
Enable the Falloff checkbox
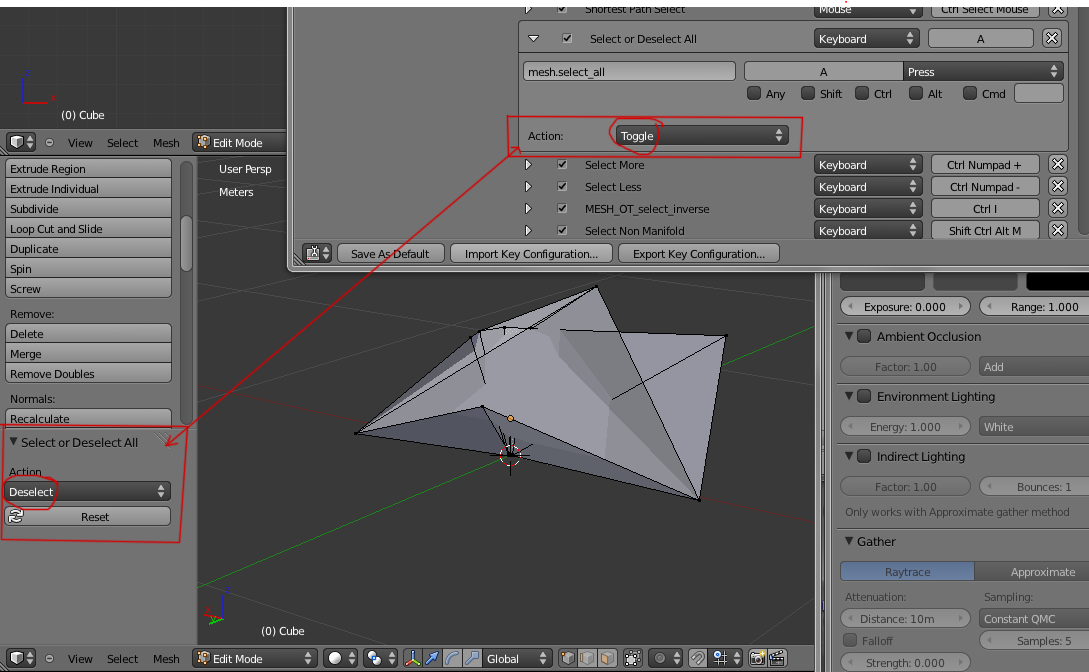(849, 640)
